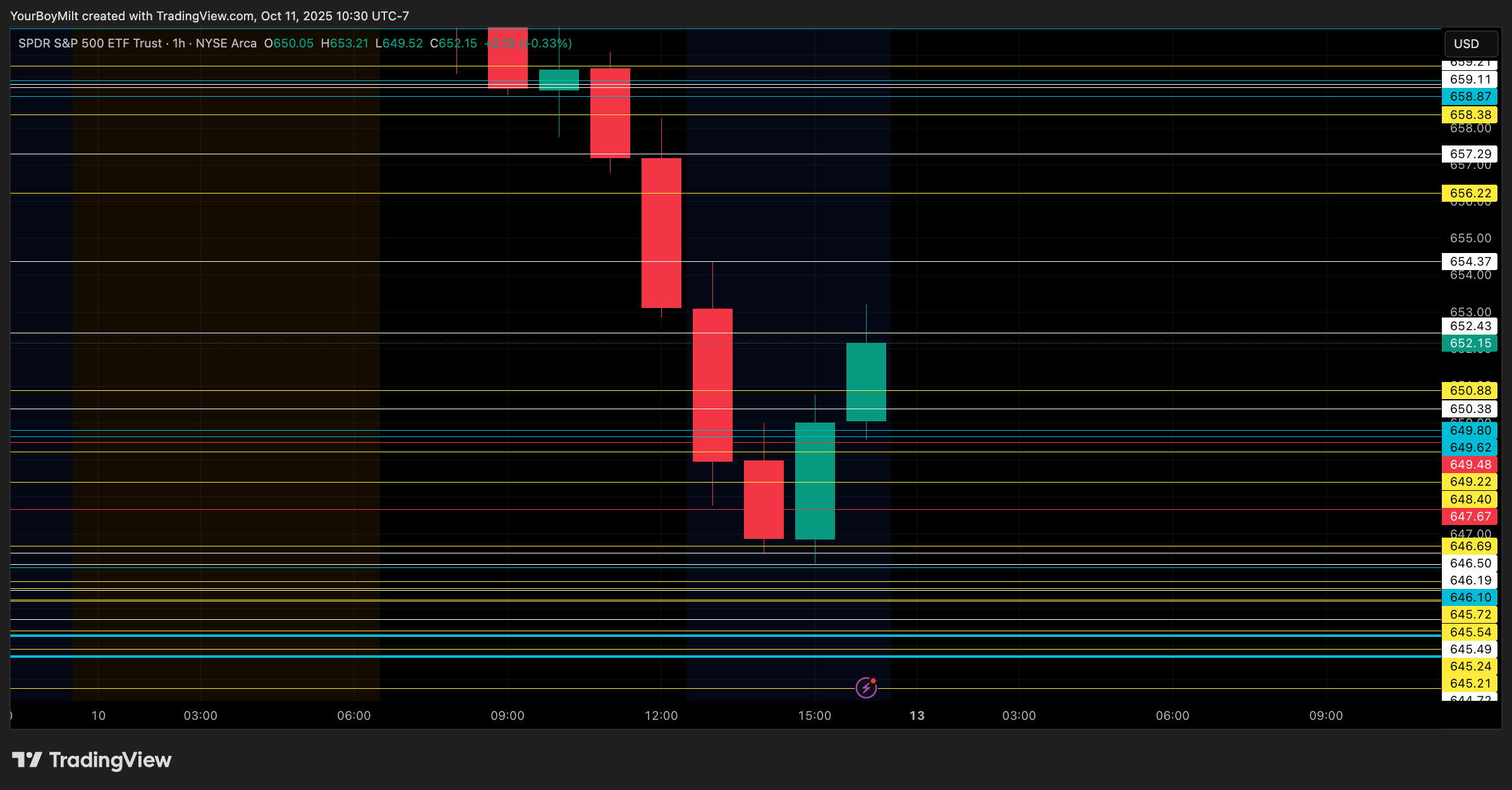
Task: Click the white 657.29 price label
Action: coord(1470,154)
